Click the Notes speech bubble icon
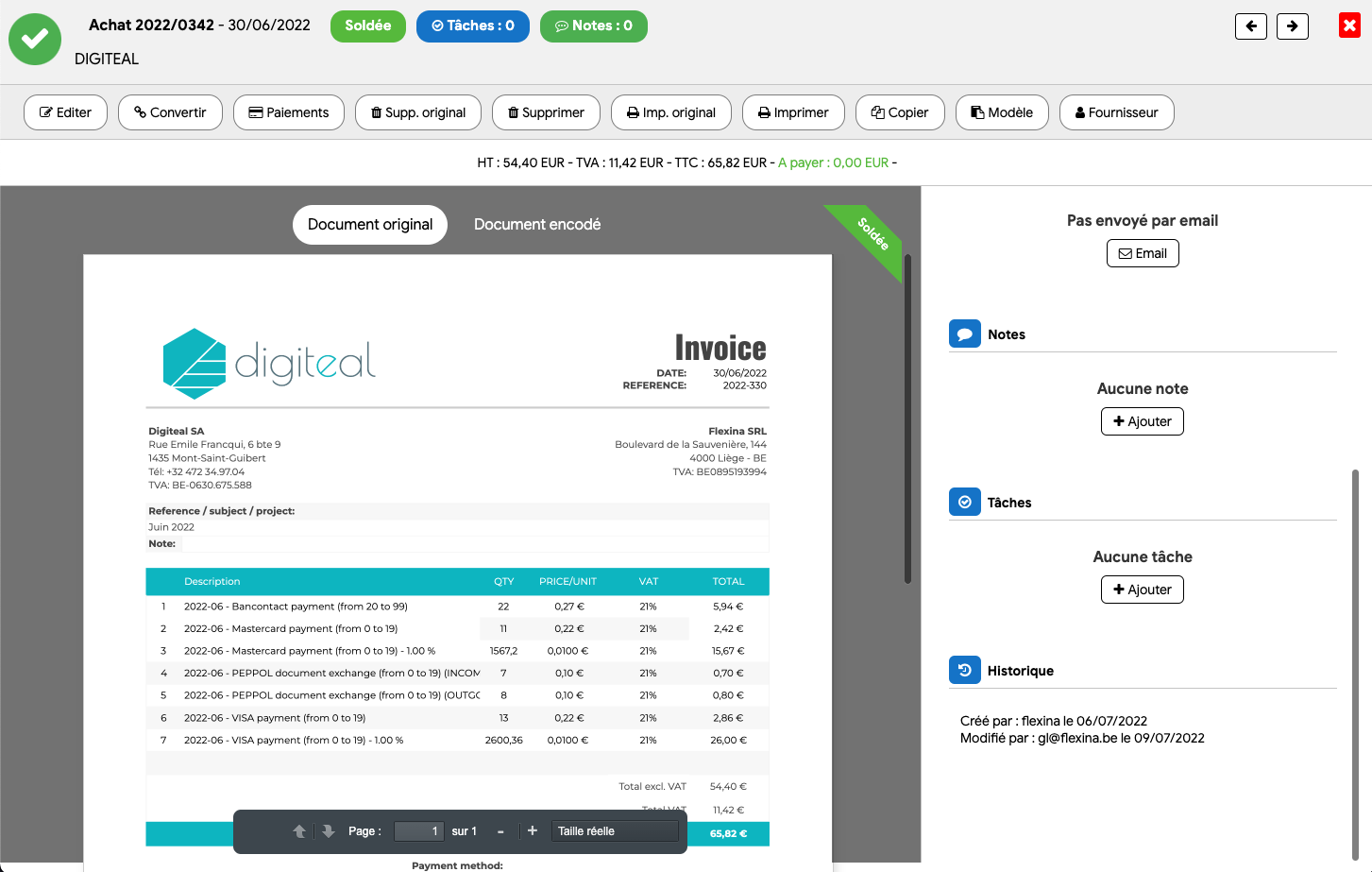This screenshot has width=1372, height=872. [965, 334]
